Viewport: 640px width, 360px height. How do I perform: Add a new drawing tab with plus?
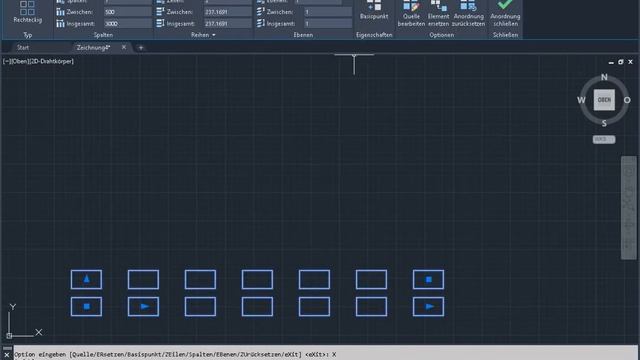coord(141,48)
